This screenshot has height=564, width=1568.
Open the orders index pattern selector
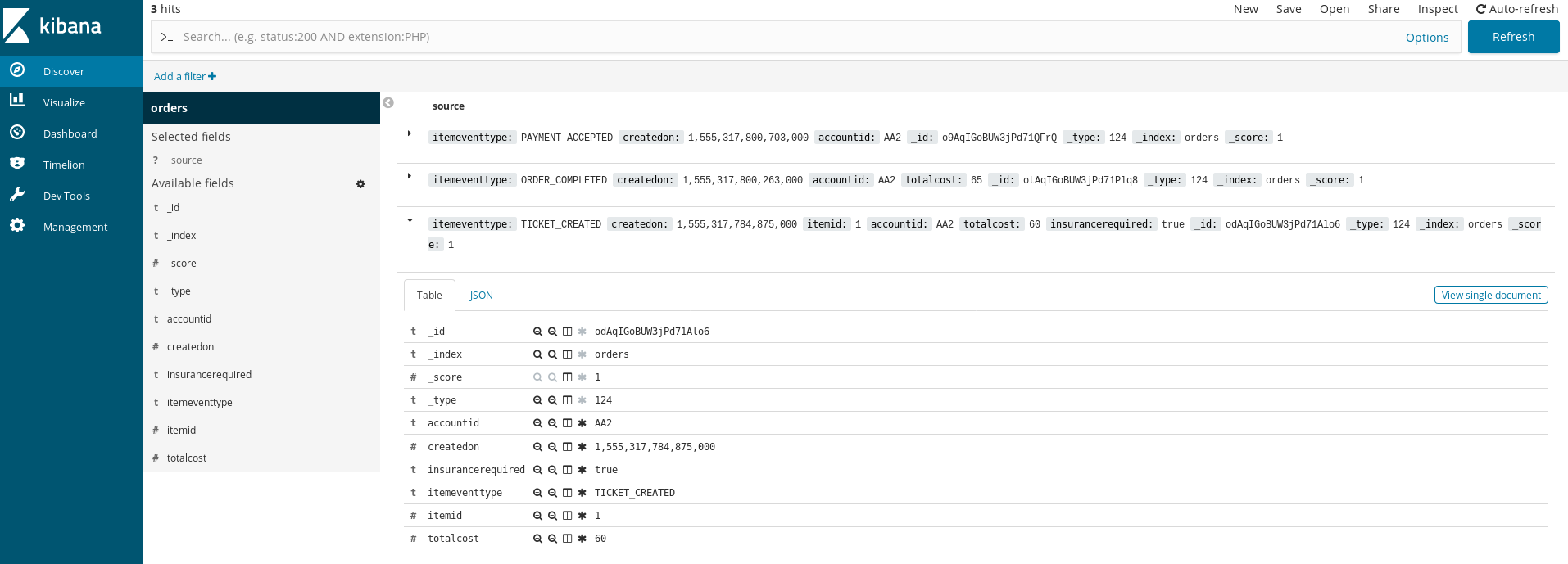point(261,108)
